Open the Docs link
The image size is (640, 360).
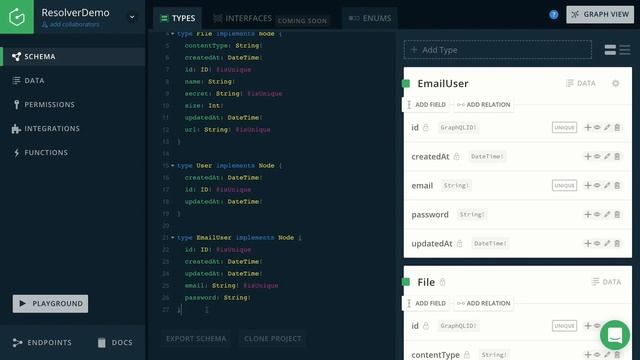click(x=115, y=342)
